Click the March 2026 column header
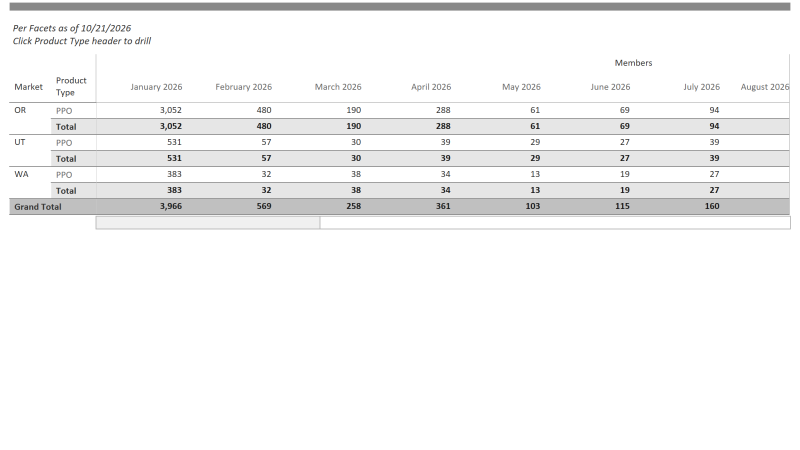 (x=338, y=87)
